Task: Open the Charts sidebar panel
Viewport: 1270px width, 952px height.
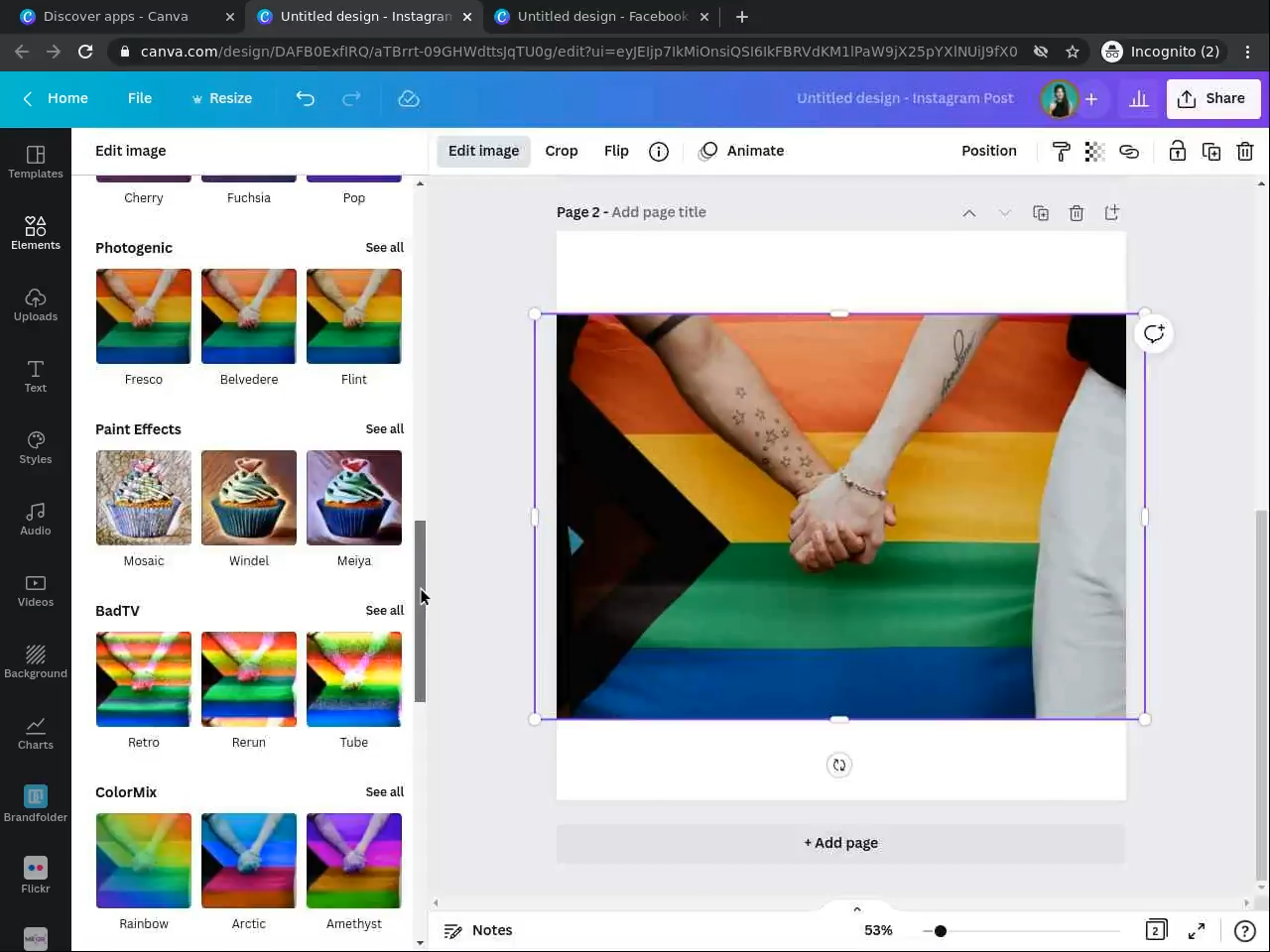Action: pyautogui.click(x=36, y=732)
